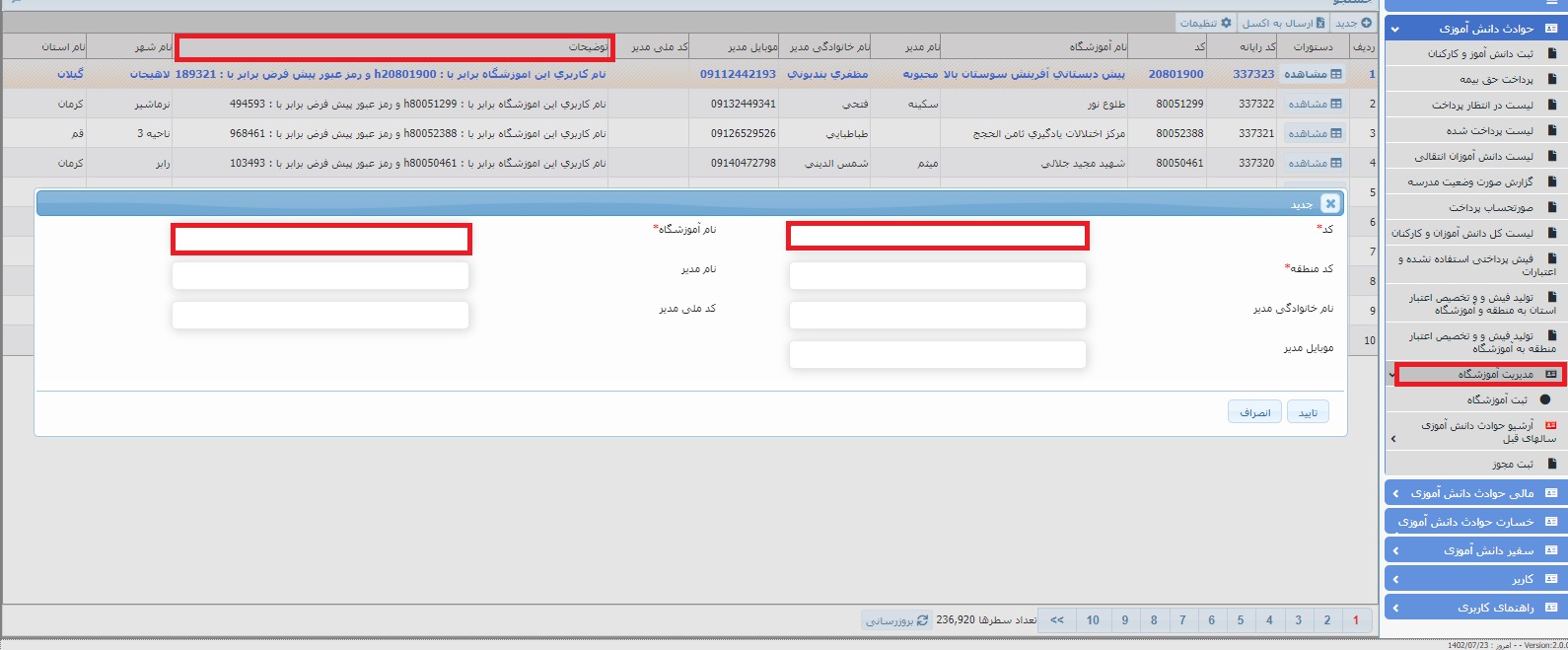This screenshot has height=650, width=1568.
Task: Open ثبت مجوز menu item
Action: 1512,464
